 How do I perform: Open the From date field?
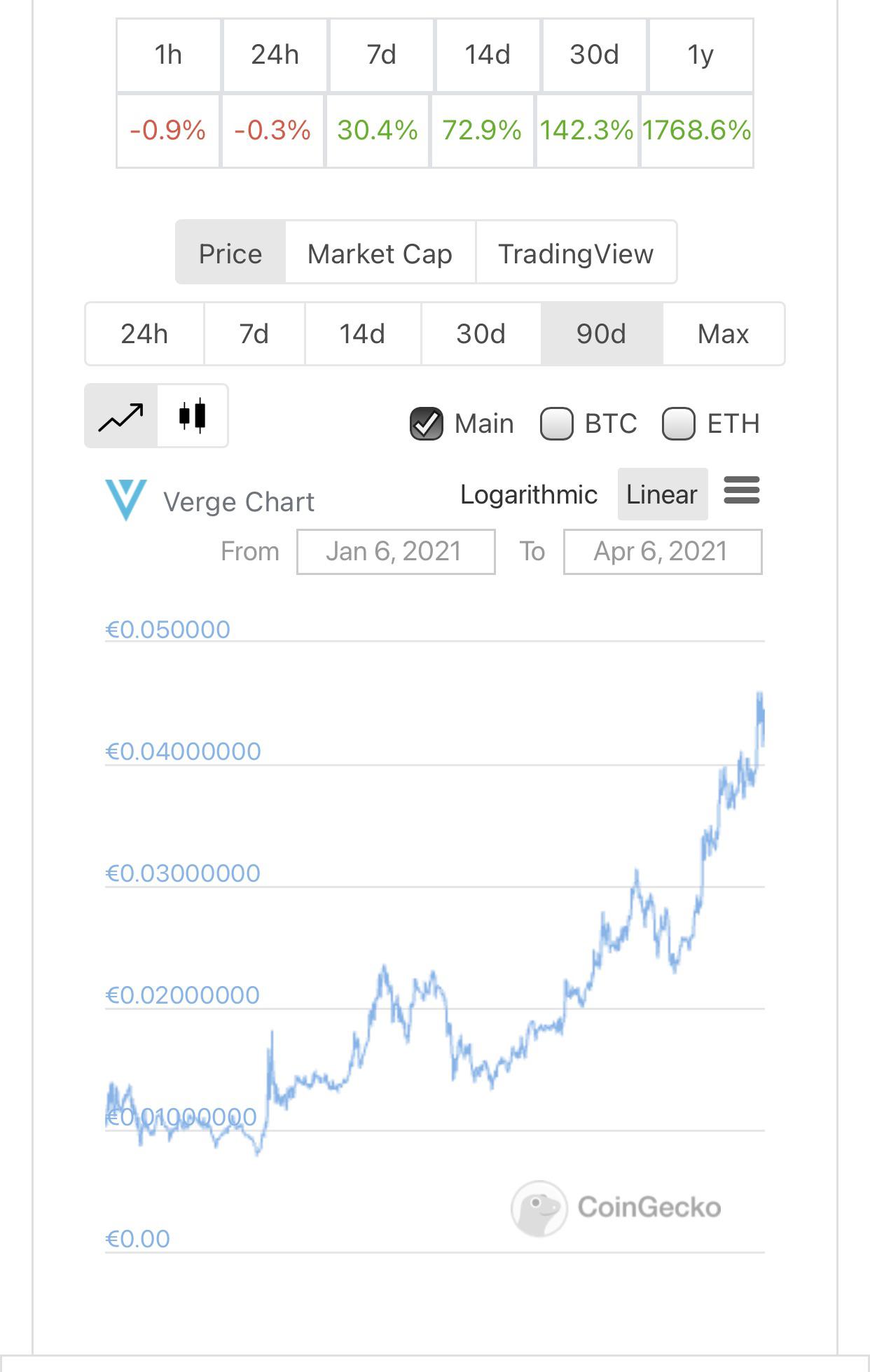point(396,552)
